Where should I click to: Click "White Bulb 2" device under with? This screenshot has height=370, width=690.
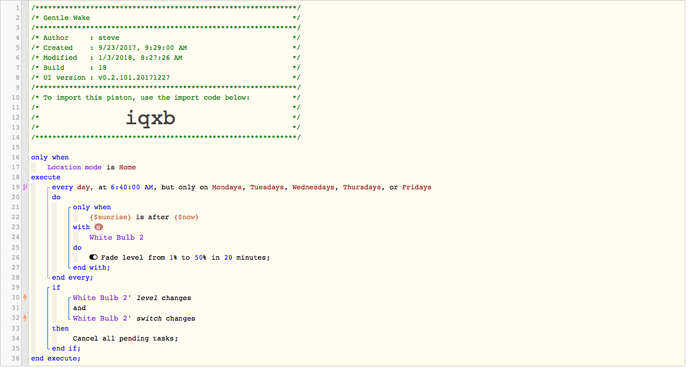tap(116, 237)
